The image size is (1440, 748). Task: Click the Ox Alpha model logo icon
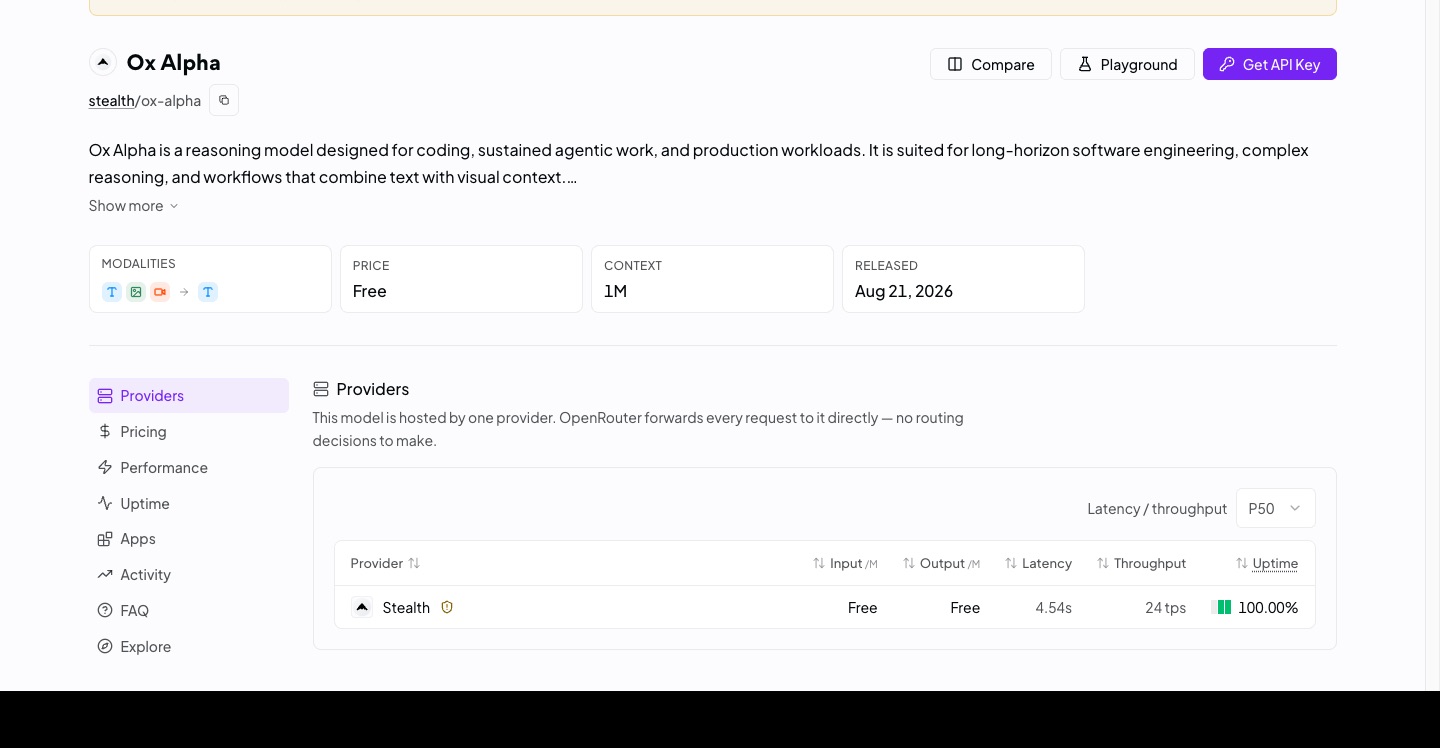click(x=103, y=62)
